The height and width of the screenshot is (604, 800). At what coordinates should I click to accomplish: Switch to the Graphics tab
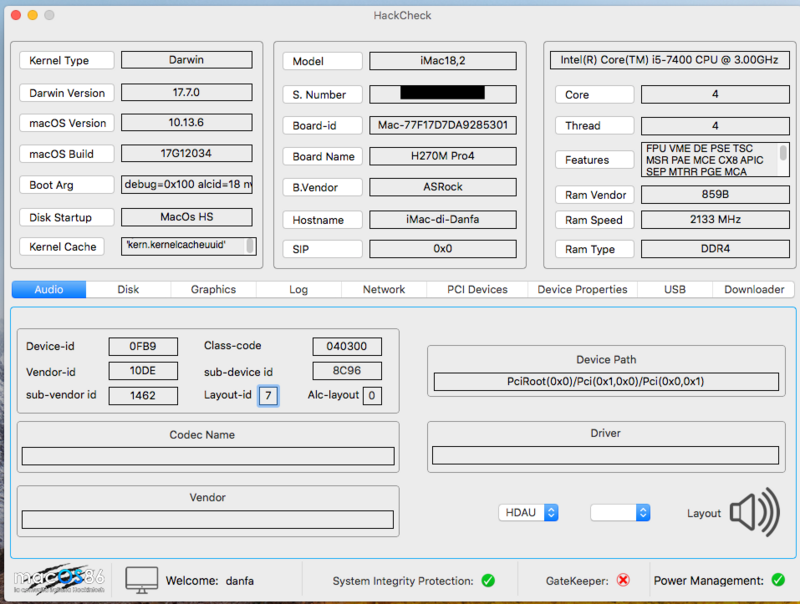click(213, 289)
